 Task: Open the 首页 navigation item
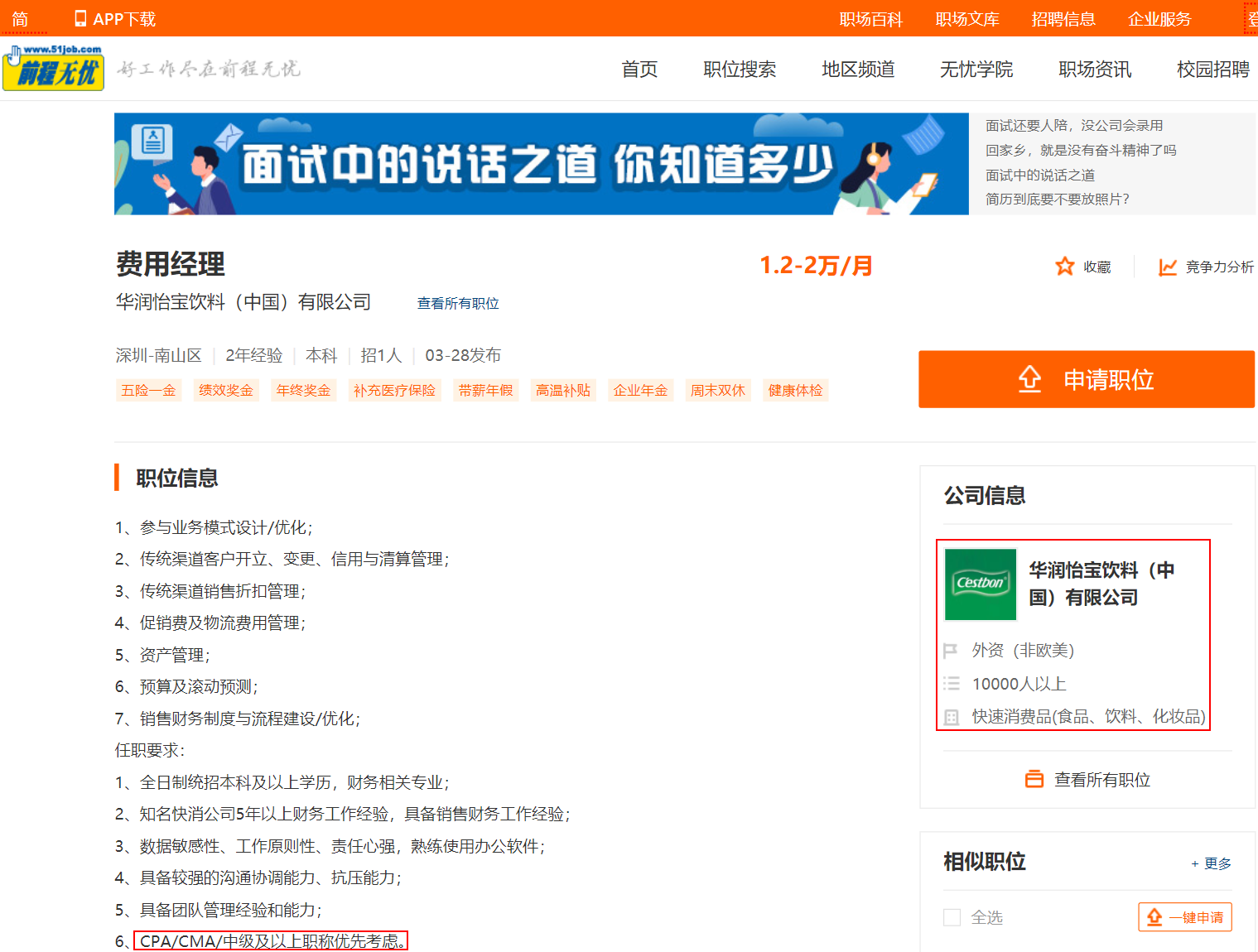click(x=640, y=70)
